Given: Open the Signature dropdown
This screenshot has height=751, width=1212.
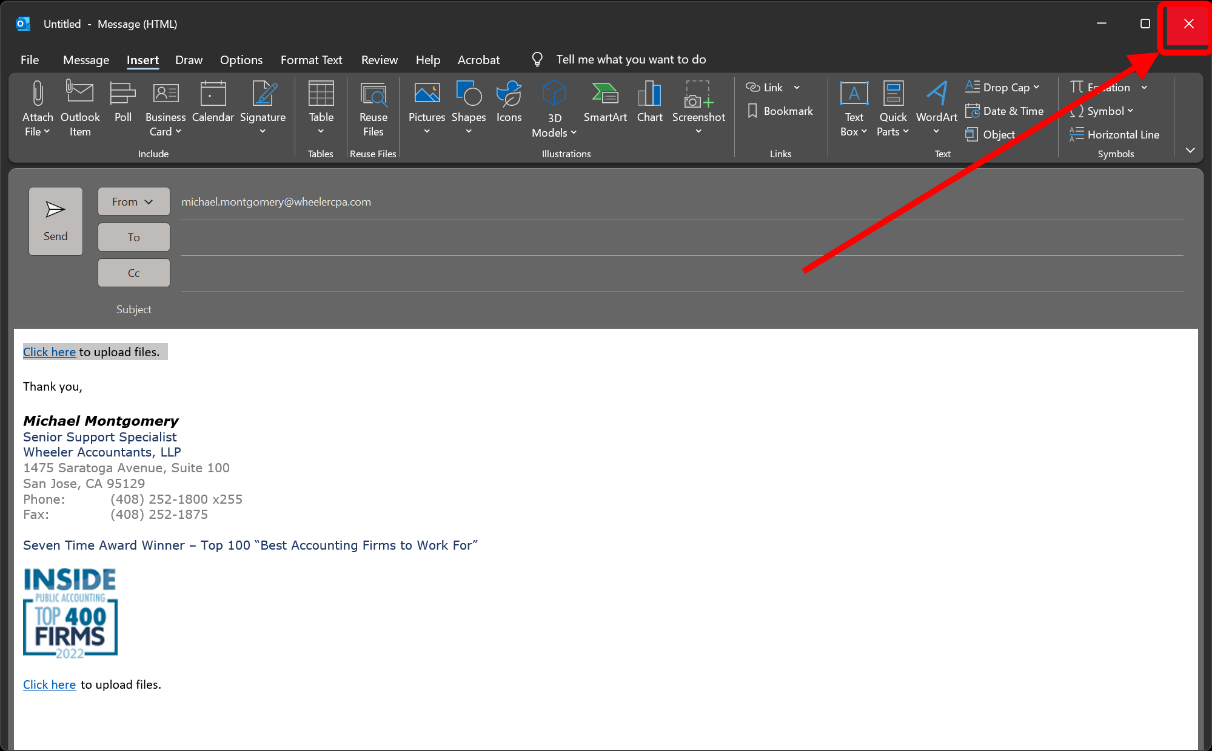Looking at the screenshot, I should pyautogui.click(x=263, y=108).
